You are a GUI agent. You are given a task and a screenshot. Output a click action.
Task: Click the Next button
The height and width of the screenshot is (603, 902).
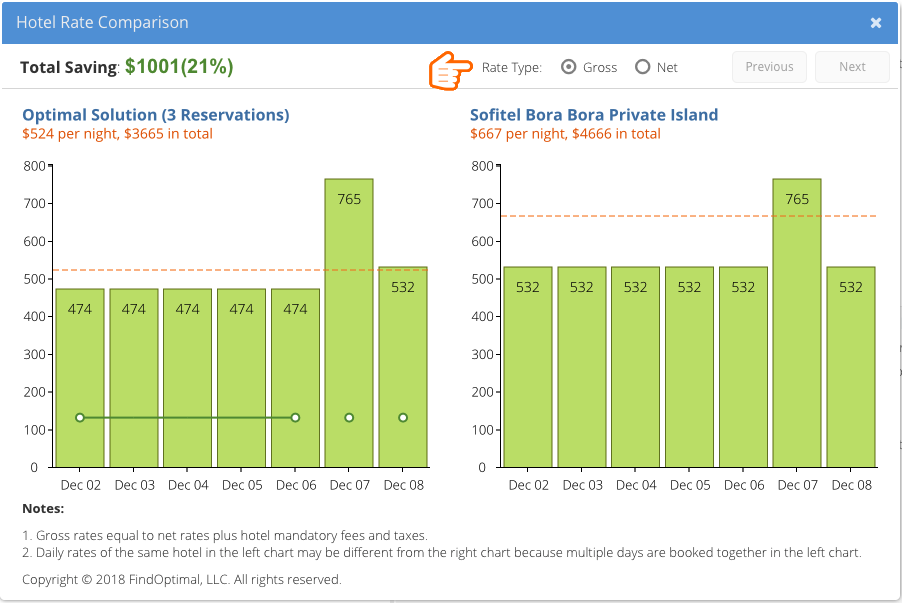click(x=852, y=67)
